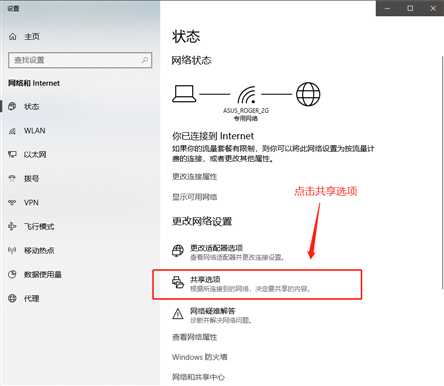444x386 pixels.
Task: Close the settings window
Action: pos(433,8)
